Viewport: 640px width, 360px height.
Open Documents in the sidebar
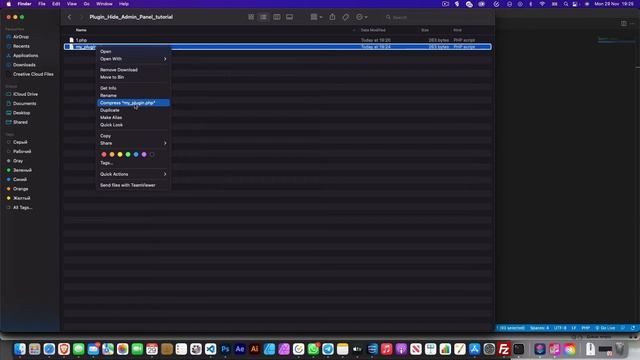(24, 104)
